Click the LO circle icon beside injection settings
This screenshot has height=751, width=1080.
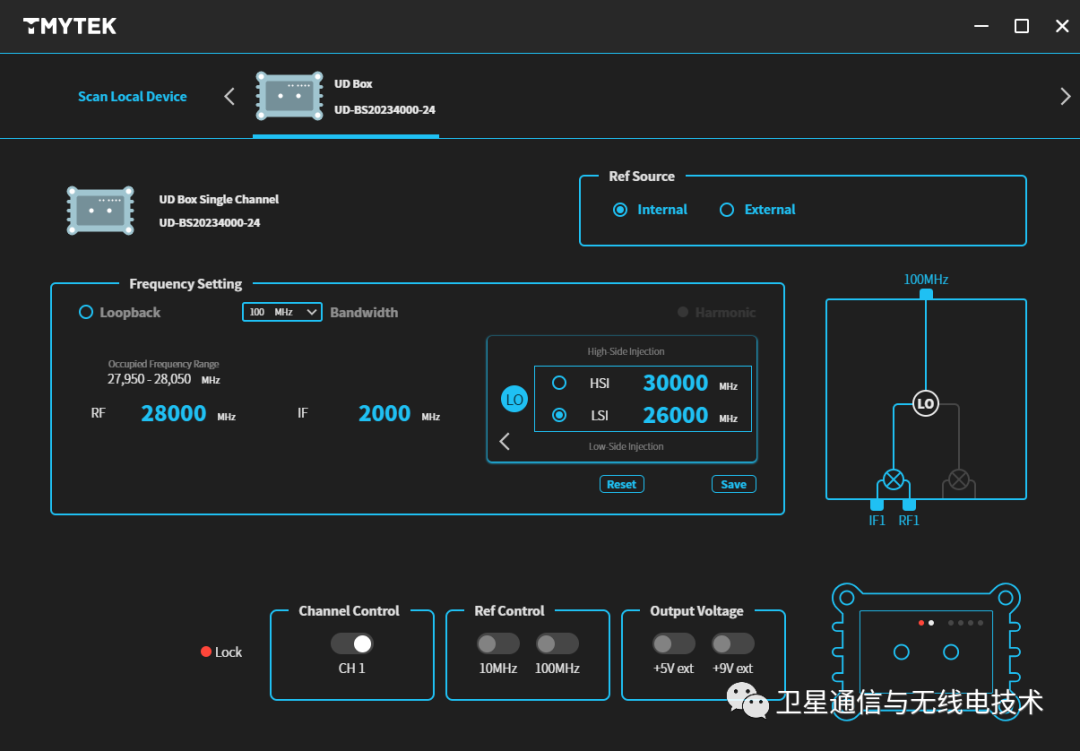click(x=513, y=398)
